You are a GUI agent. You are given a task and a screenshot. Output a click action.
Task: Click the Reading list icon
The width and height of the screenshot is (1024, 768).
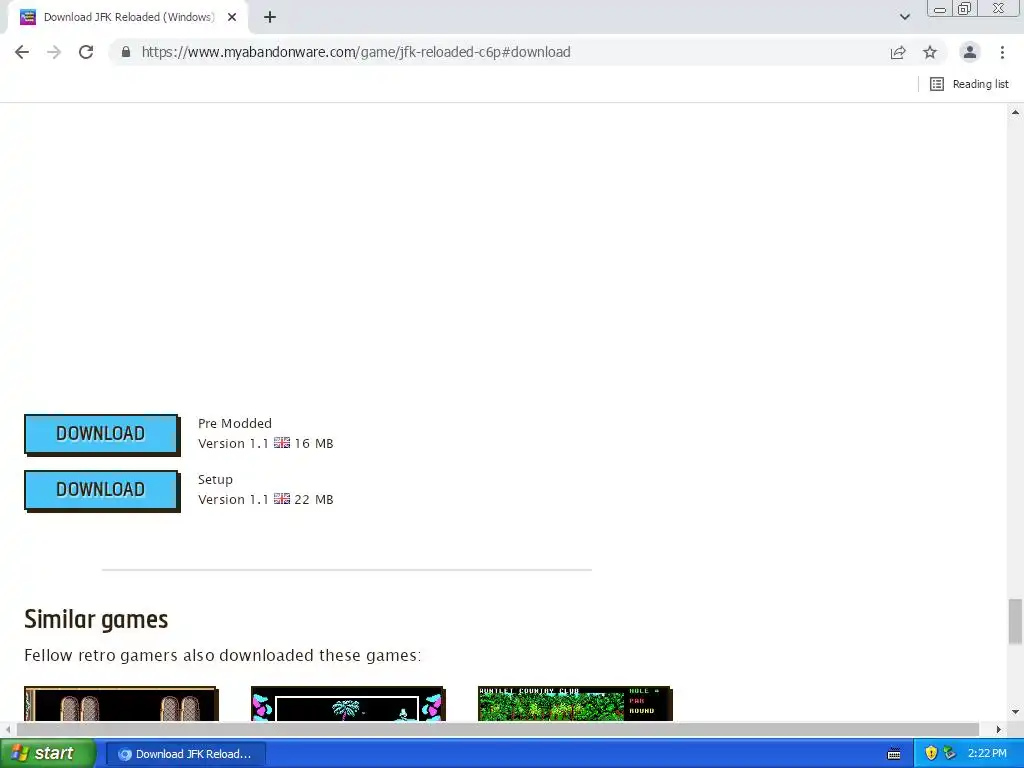[936, 84]
